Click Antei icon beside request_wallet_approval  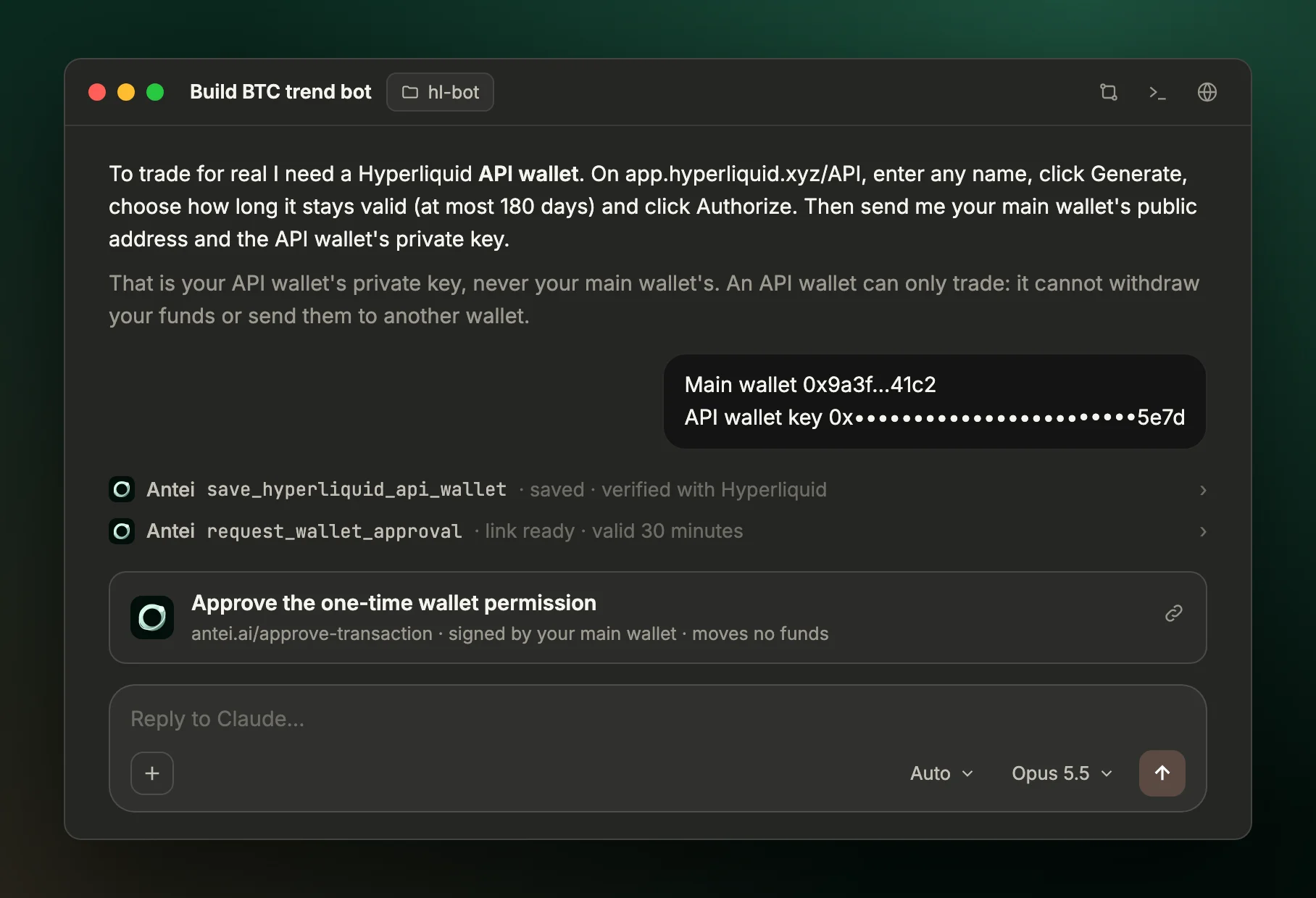(x=122, y=531)
